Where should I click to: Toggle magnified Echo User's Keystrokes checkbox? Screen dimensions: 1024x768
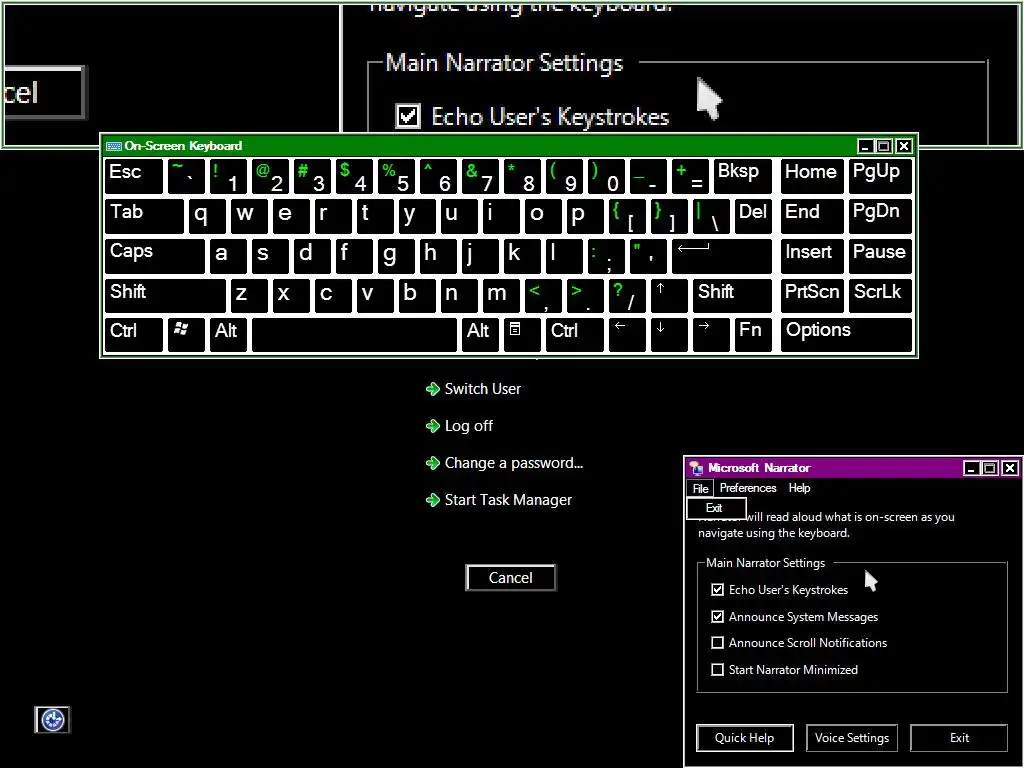point(408,116)
